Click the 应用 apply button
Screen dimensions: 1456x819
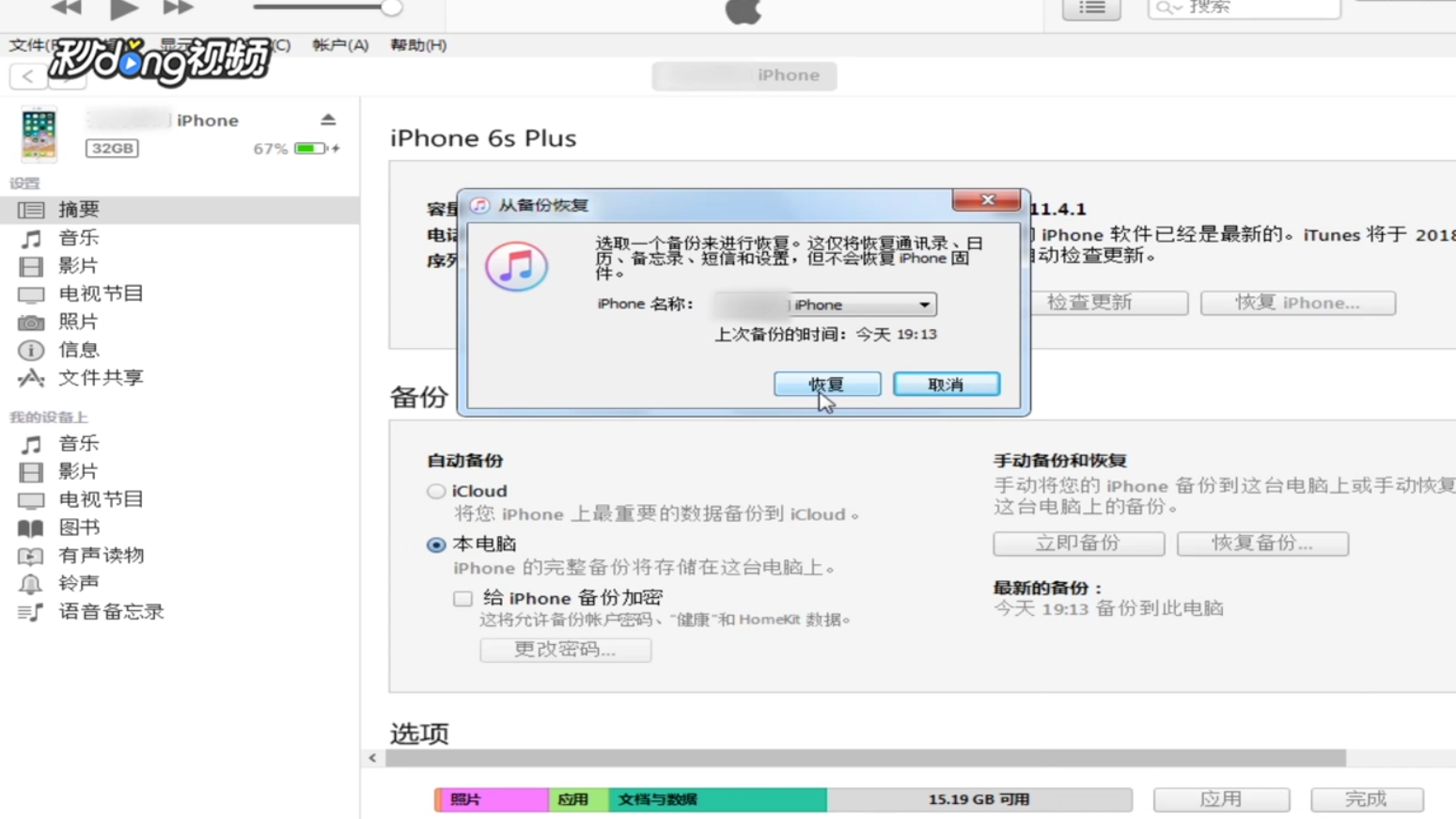point(1221,799)
